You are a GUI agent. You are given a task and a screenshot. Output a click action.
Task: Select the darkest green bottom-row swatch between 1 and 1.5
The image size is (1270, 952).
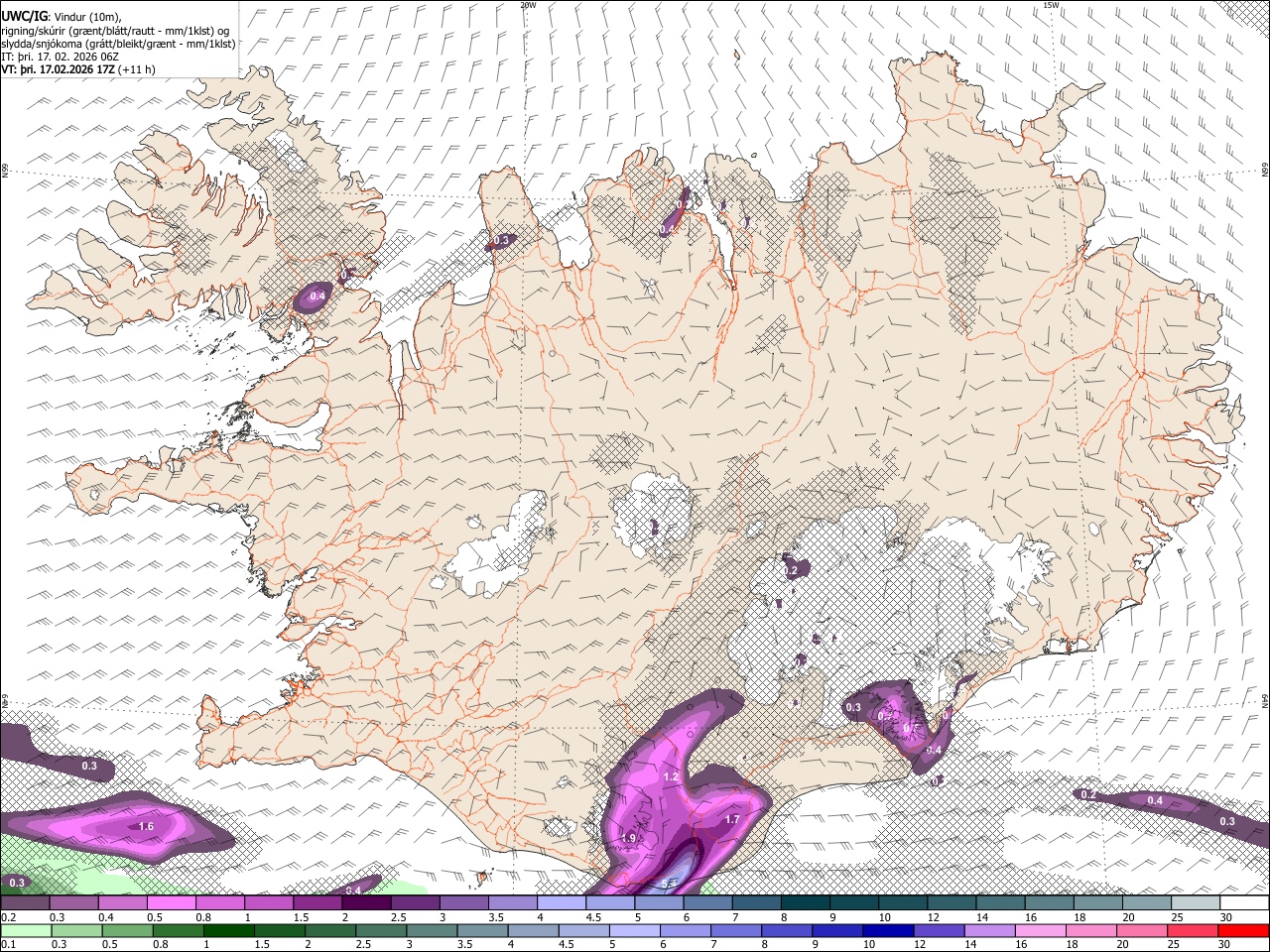(229, 930)
